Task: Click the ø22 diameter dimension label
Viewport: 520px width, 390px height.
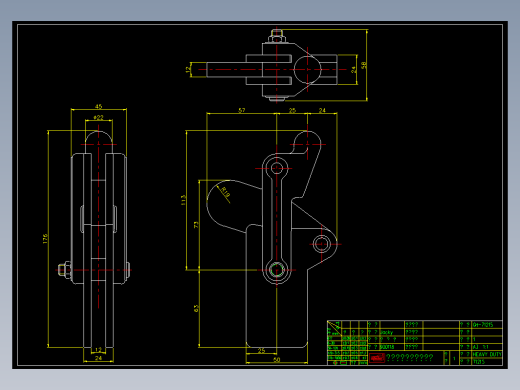Action: pos(98,117)
